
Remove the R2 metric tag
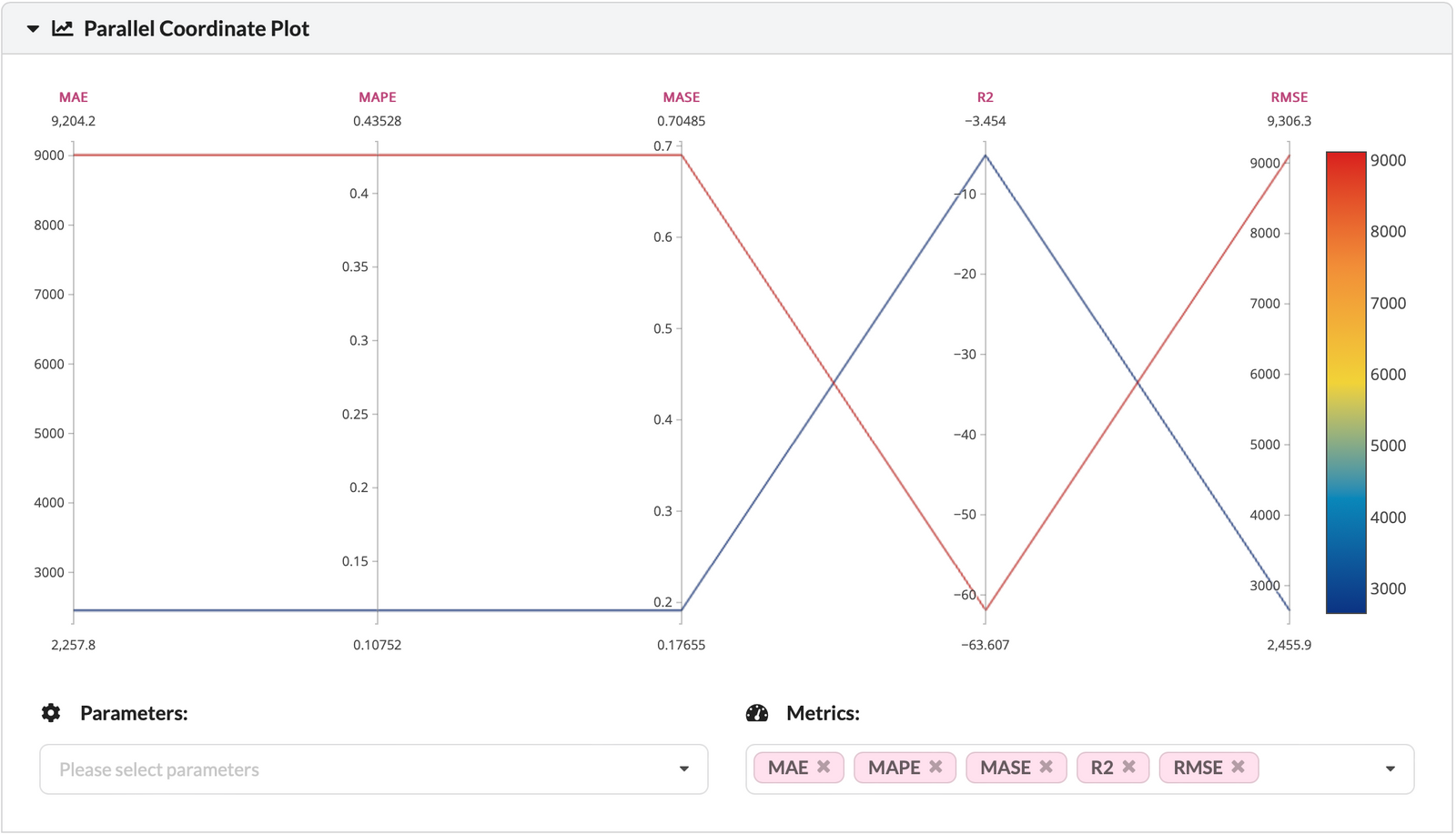(x=1129, y=768)
